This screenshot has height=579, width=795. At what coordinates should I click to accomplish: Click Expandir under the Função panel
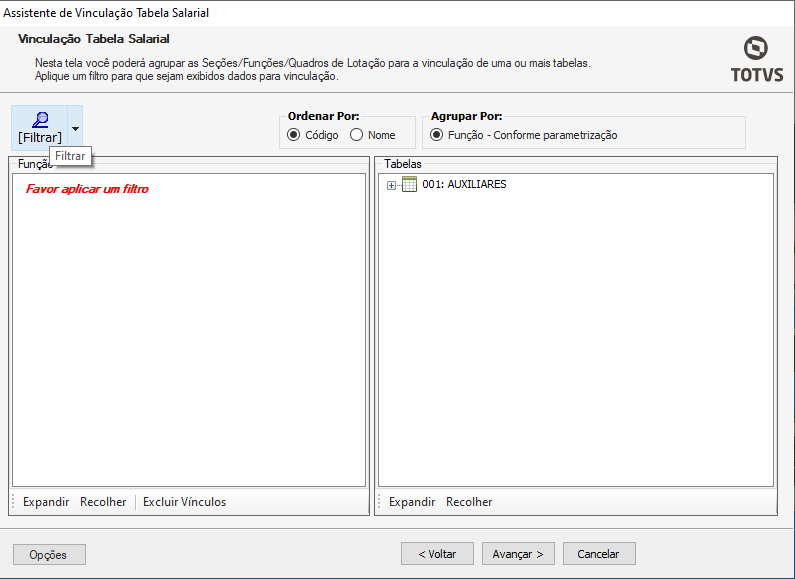[x=46, y=502]
